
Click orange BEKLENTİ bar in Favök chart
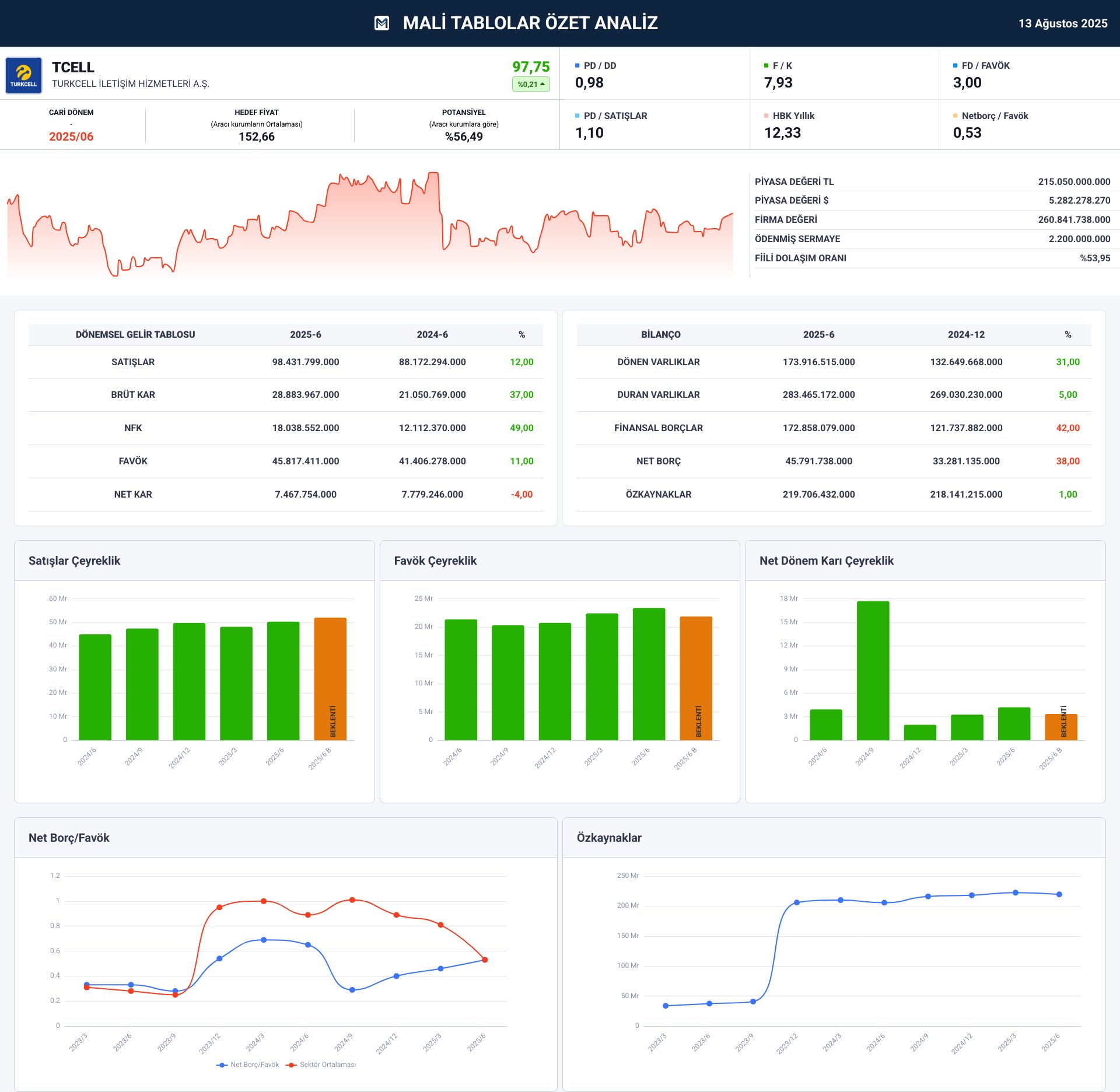point(696,678)
